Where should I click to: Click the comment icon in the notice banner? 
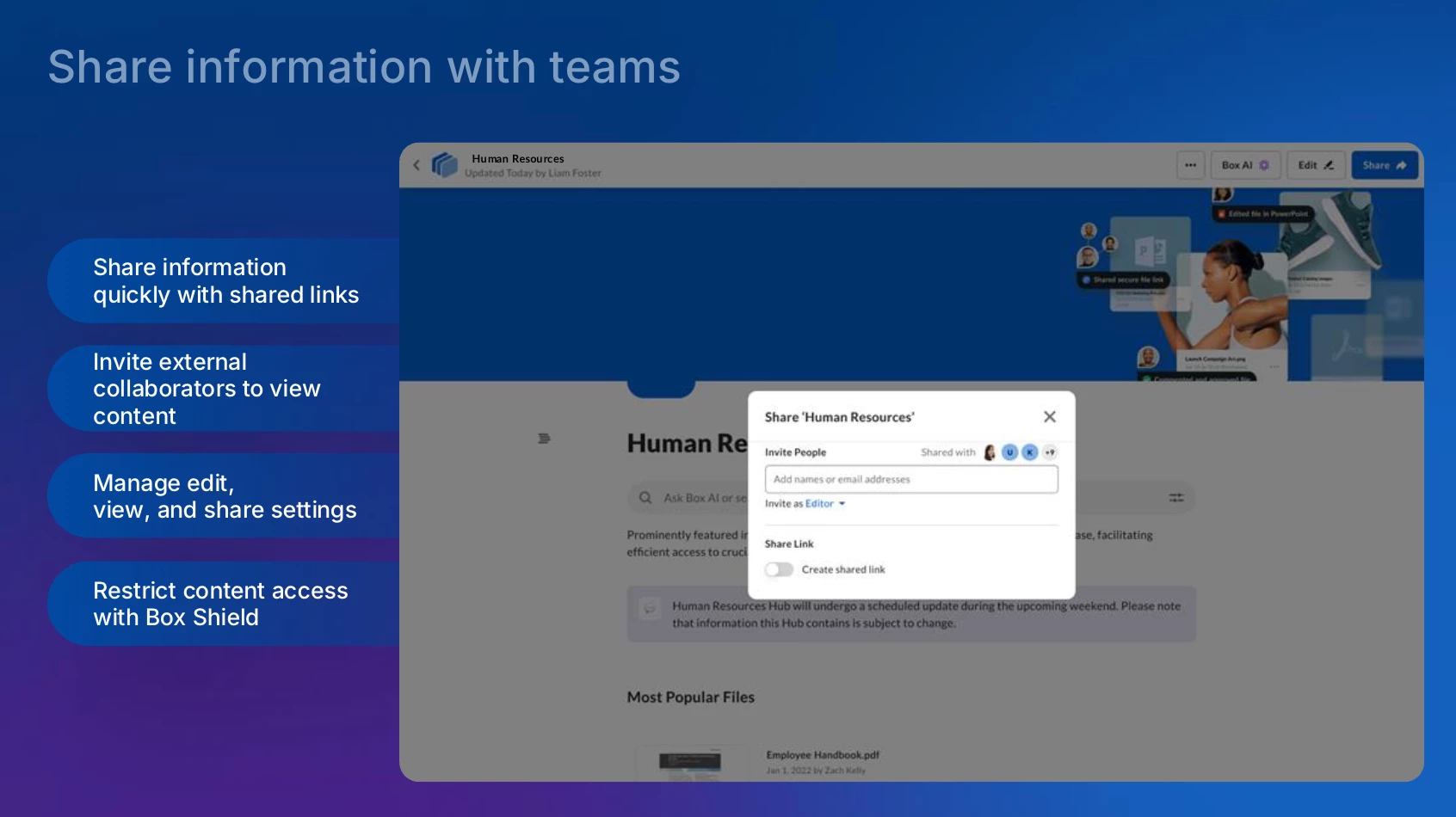click(x=650, y=608)
